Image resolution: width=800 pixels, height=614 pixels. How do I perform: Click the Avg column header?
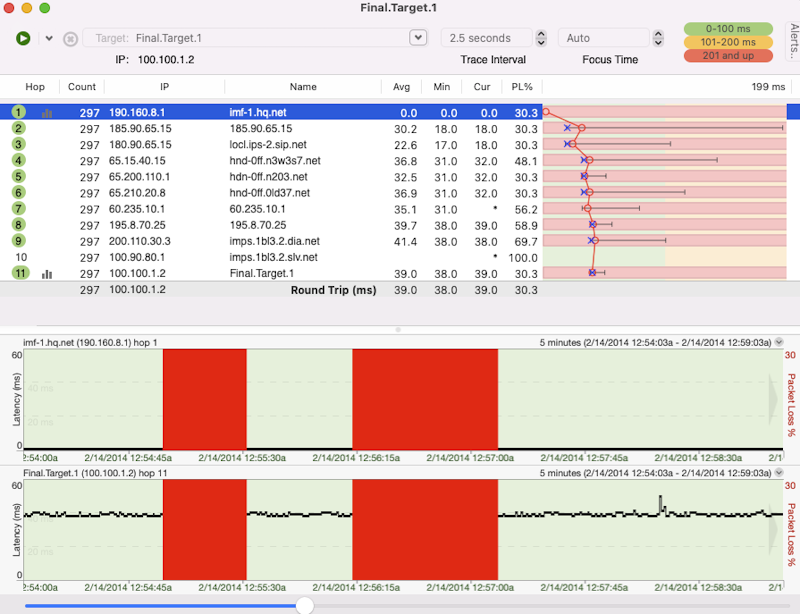click(x=402, y=87)
